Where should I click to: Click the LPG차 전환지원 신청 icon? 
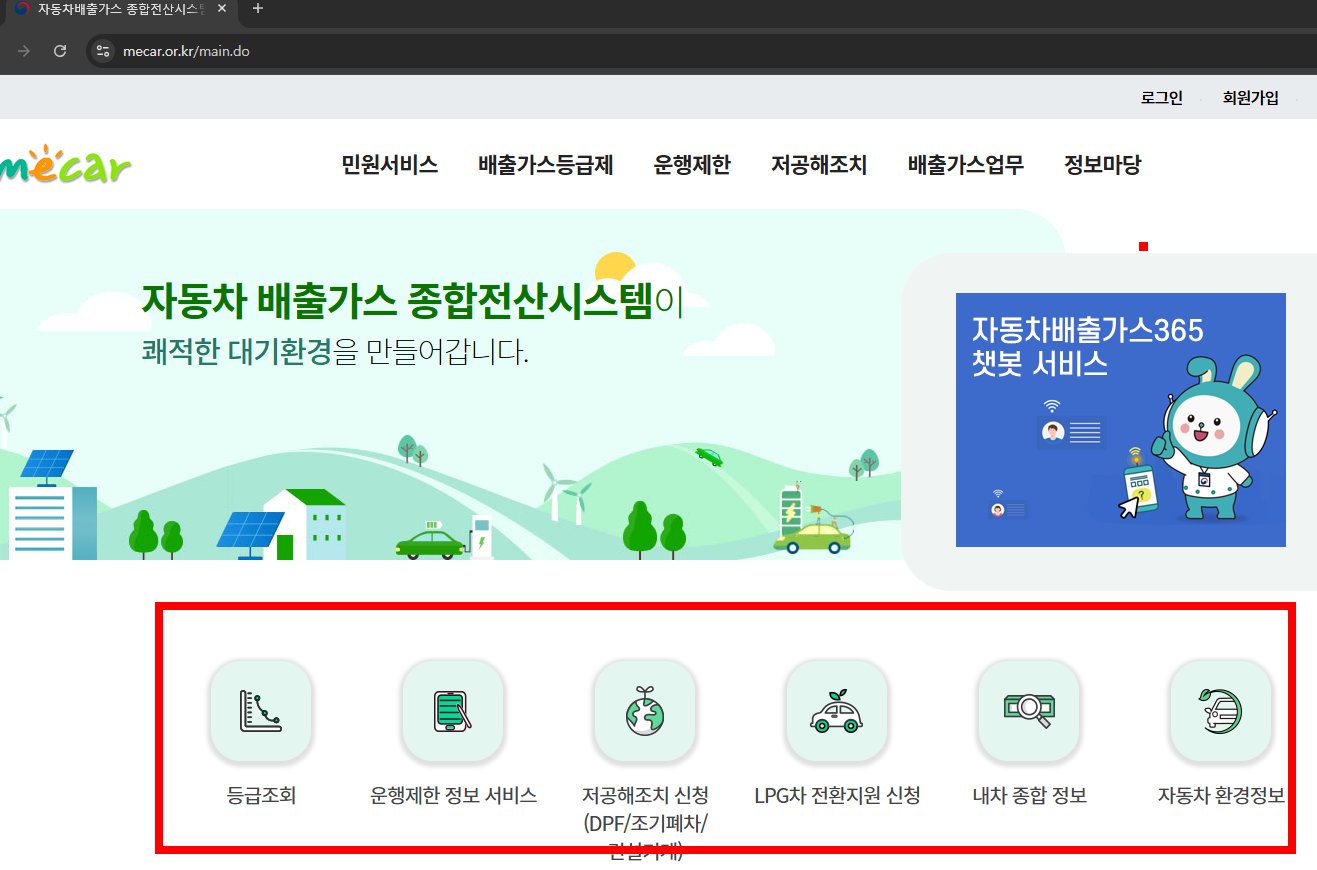836,712
